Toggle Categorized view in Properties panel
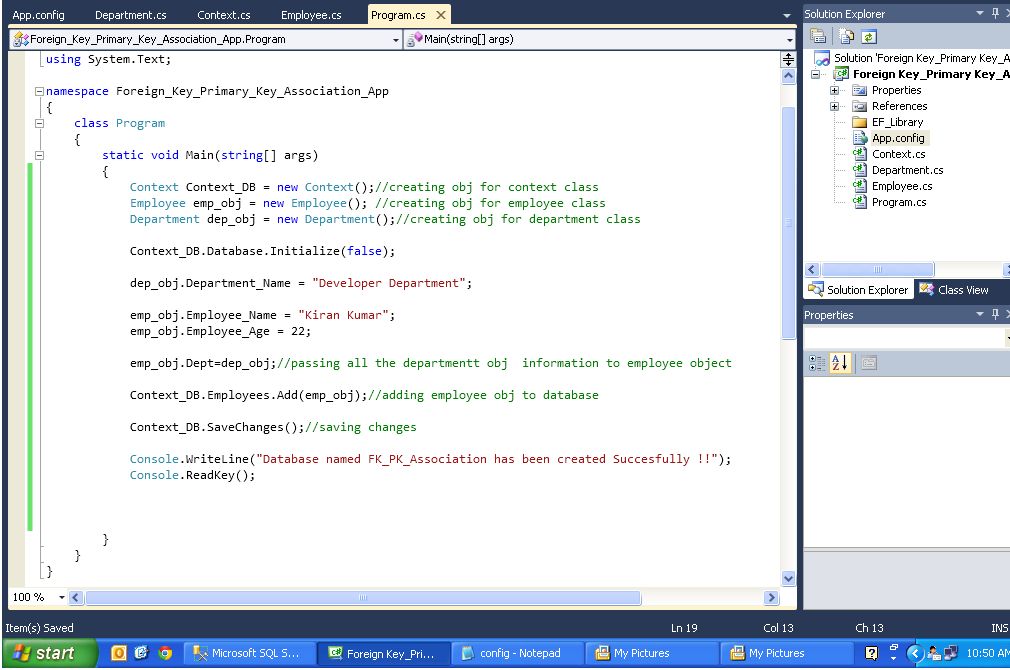Image resolution: width=1010 pixels, height=670 pixels. [817, 363]
